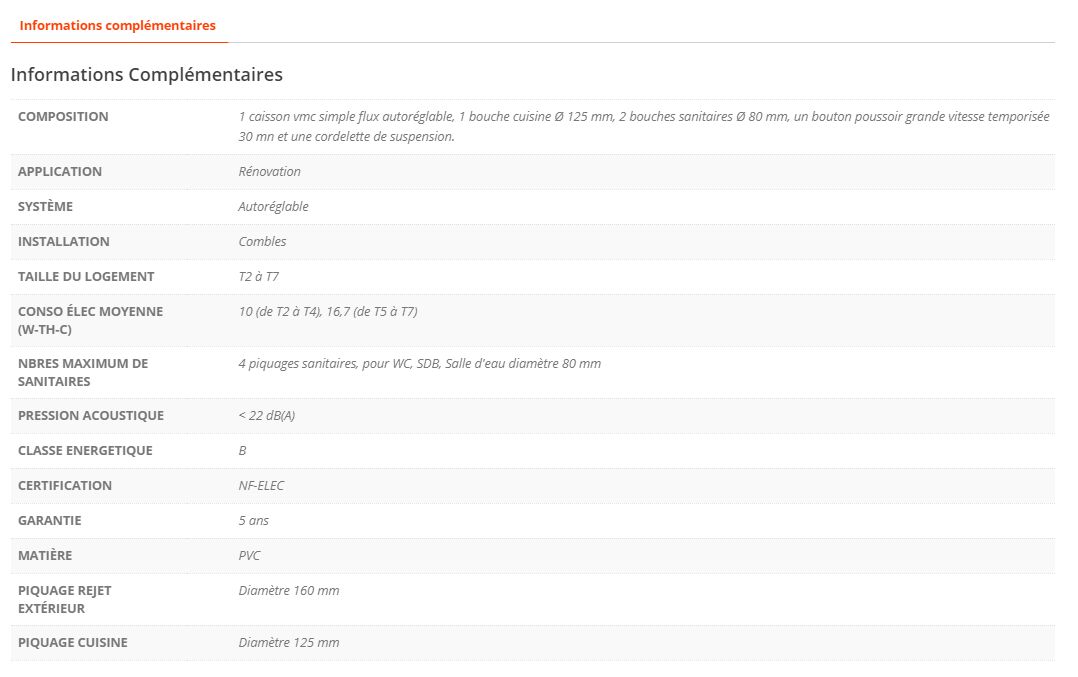
Task: Click the CLASSE ENERGETIQUE label
Action: tap(85, 451)
